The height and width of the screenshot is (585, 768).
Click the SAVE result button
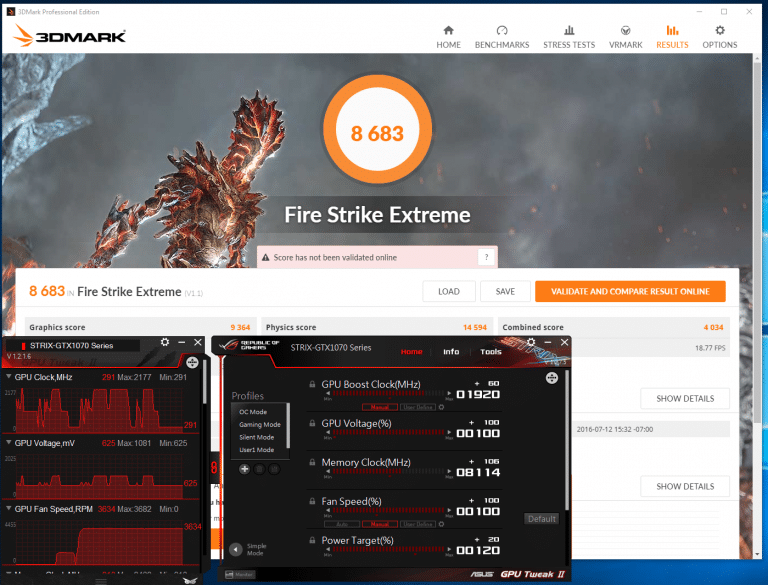pos(505,292)
